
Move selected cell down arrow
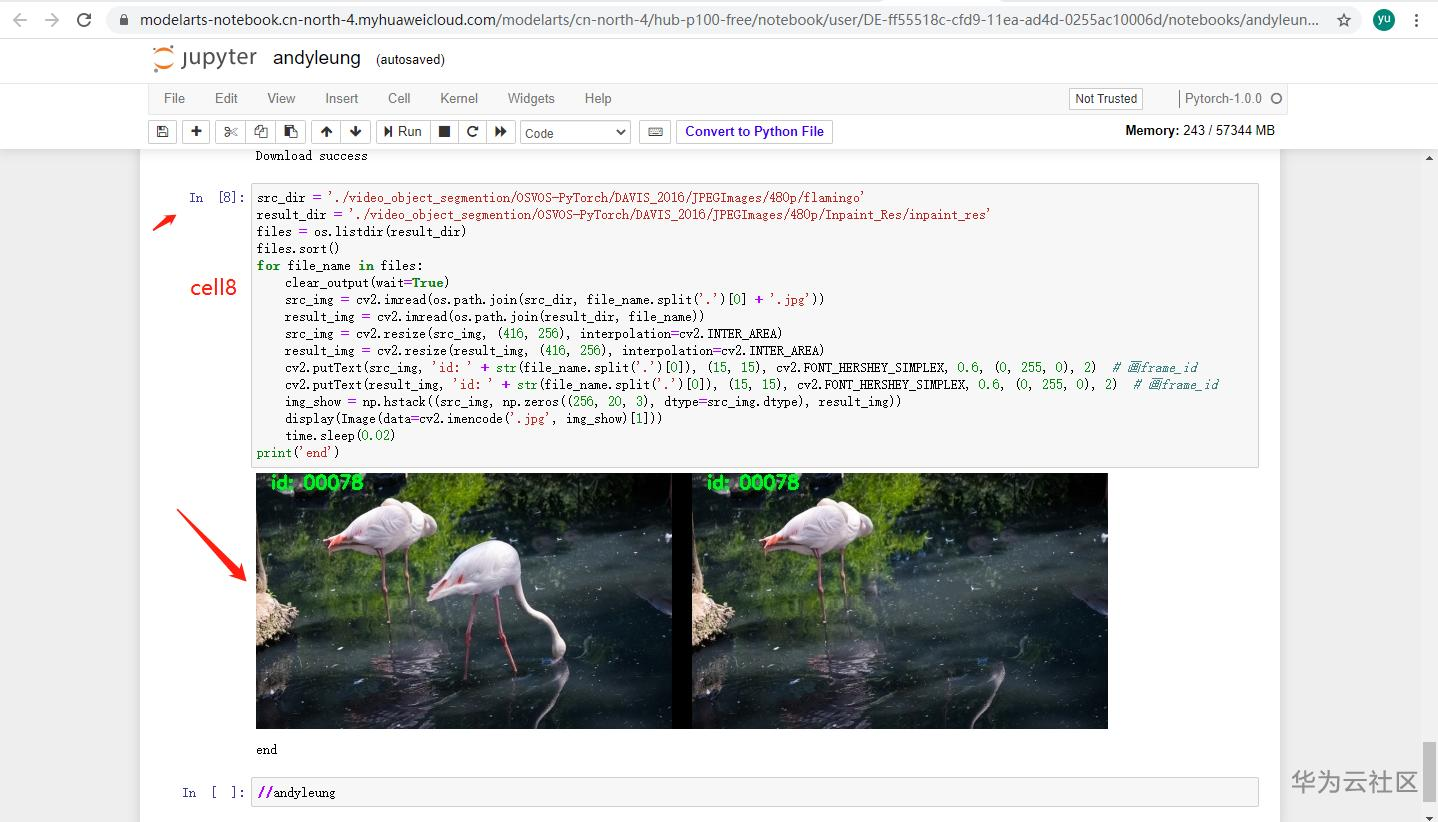click(356, 132)
